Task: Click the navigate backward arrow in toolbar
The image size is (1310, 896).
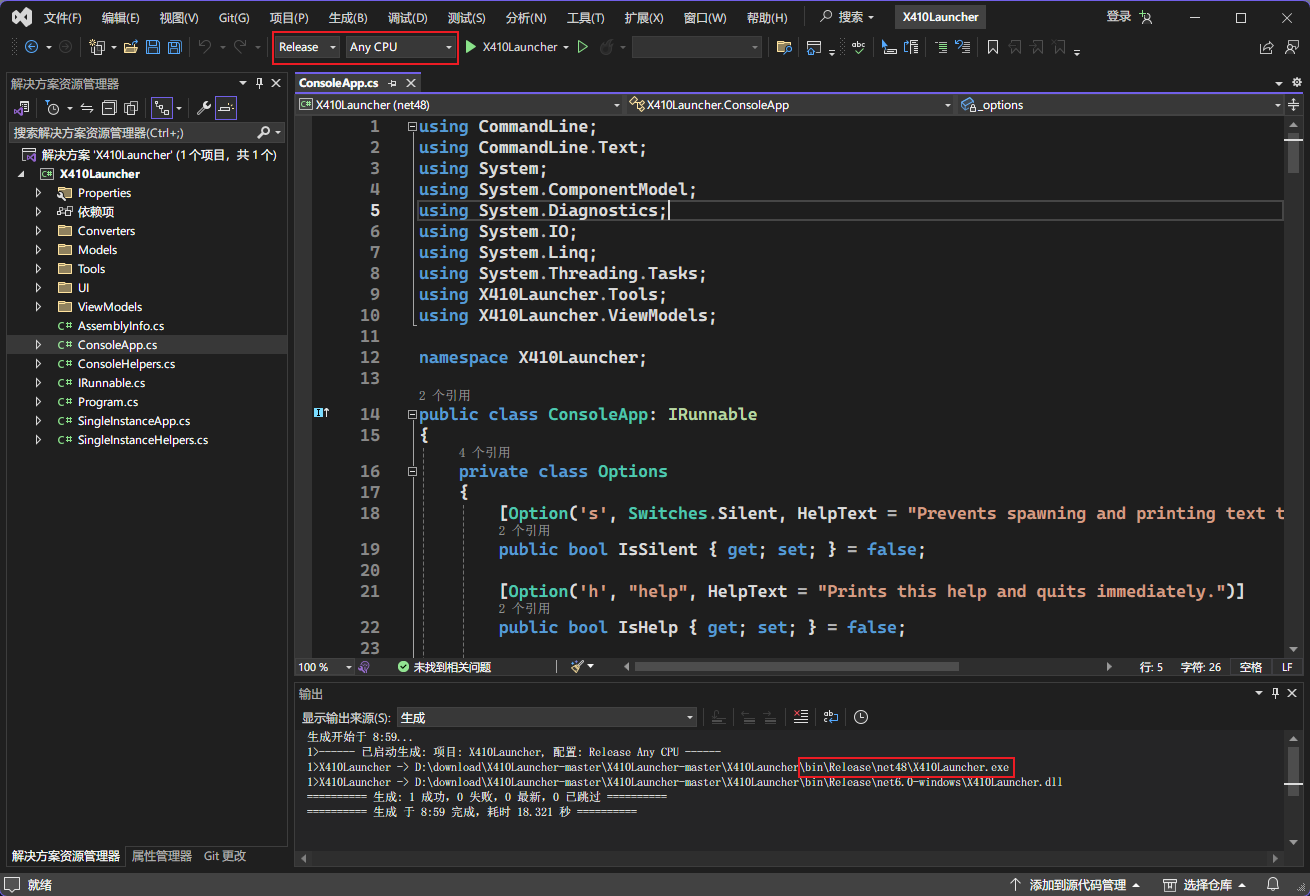Action: tap(31, 47)
